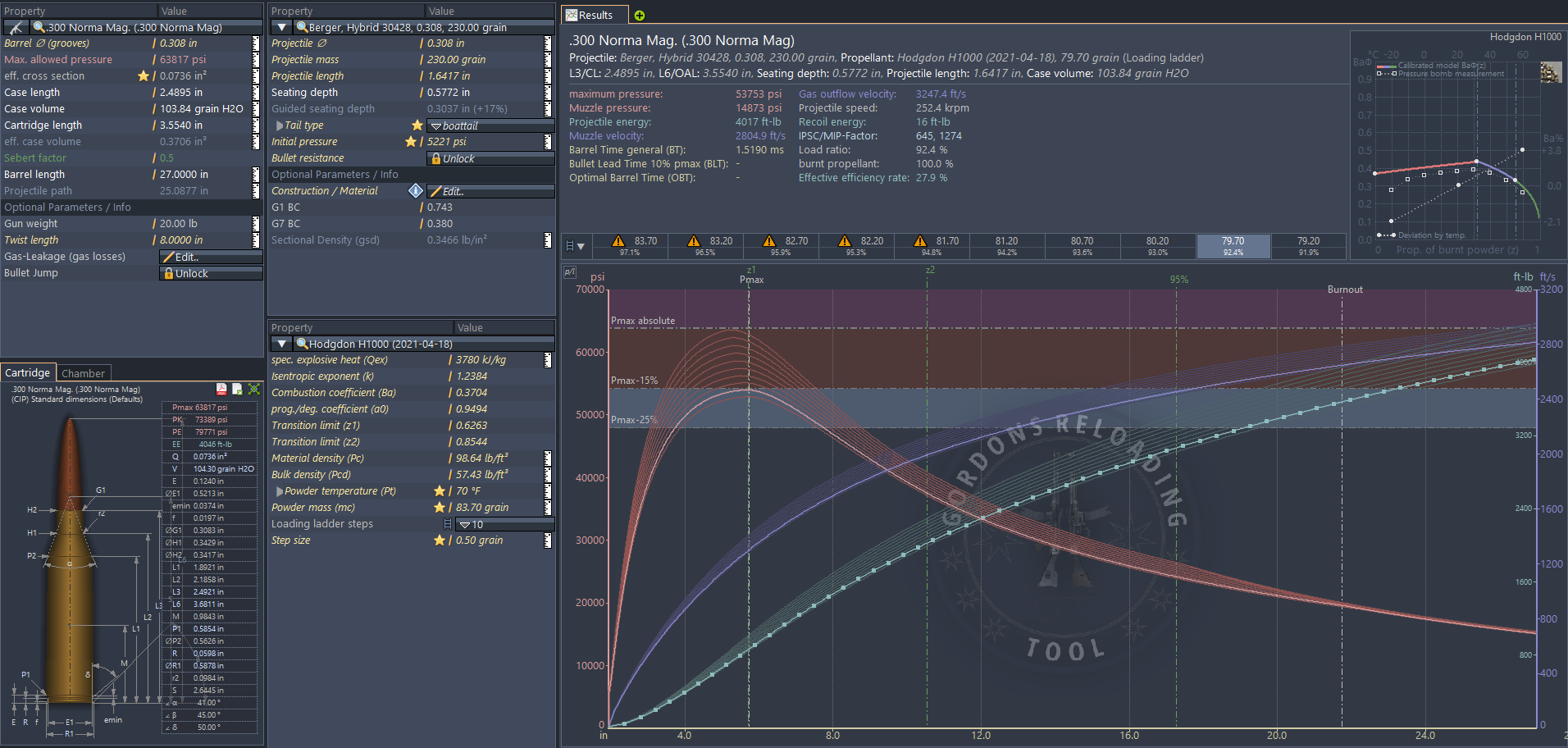
Task: Click the p/l chart mode icon
Action: [570, 271]
